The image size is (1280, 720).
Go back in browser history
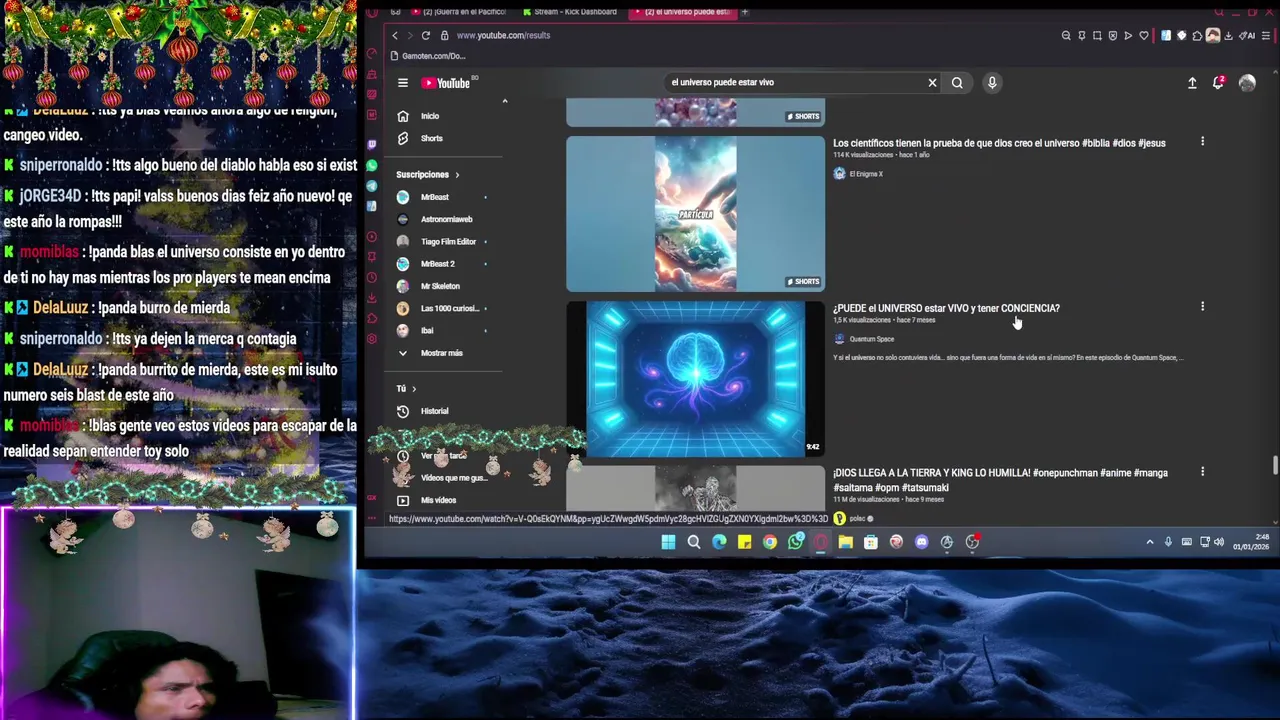click(x=394, y=35)
